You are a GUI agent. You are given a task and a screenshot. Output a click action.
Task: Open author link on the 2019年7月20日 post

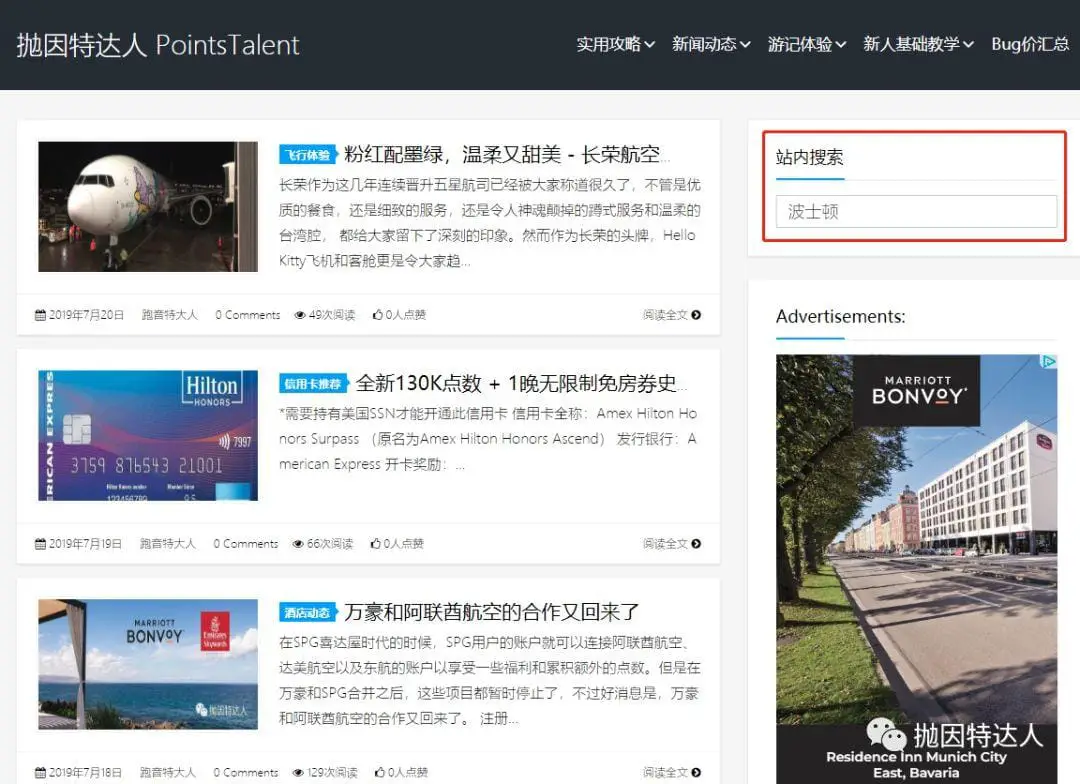[x=169, y=315]
